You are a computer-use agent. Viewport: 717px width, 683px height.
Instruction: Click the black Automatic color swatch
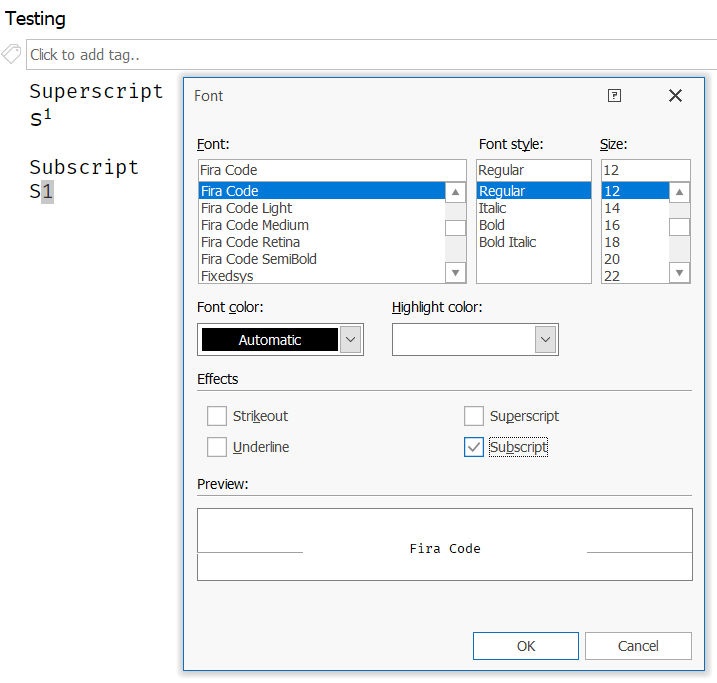click(x=269, y=340)
